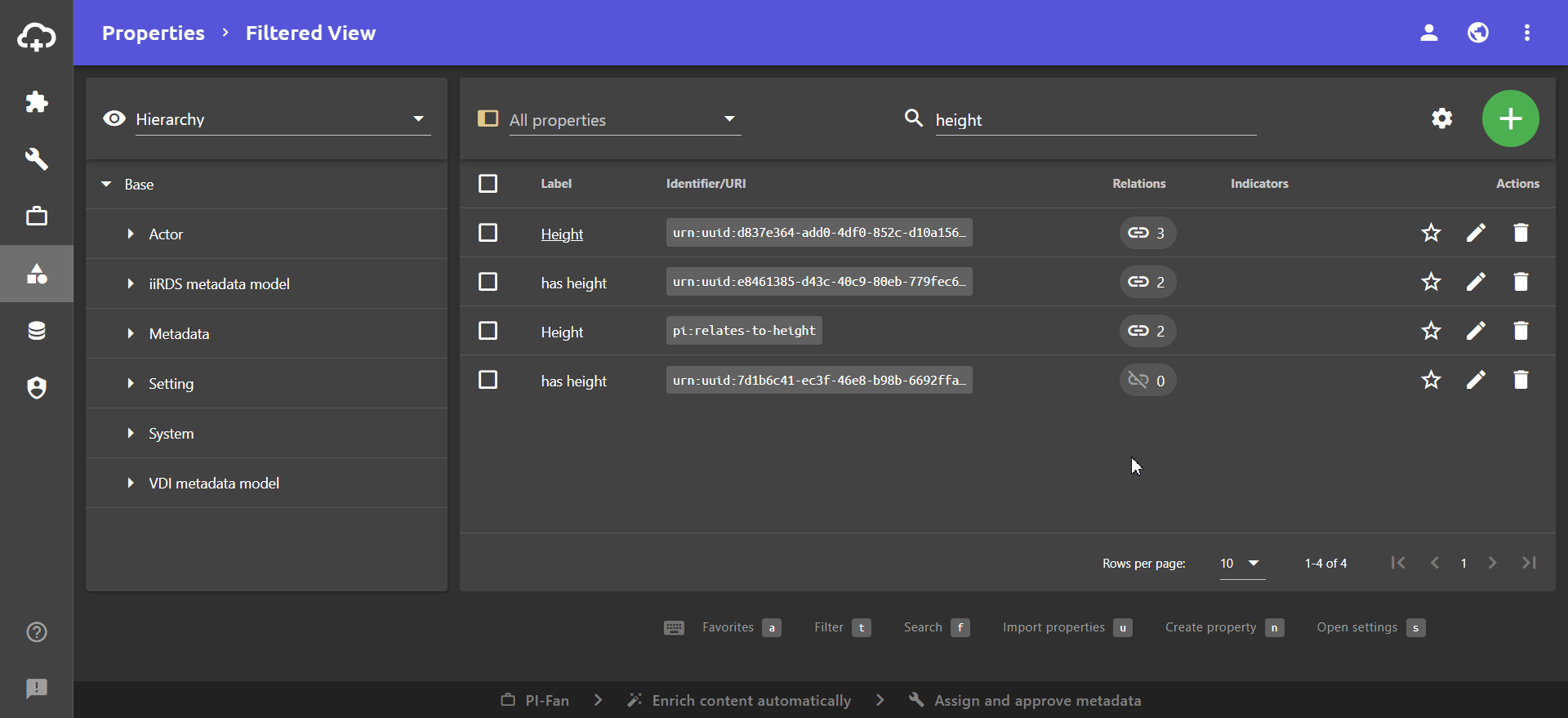Open the puzzle piece extensions sidebar icon
The image size is (1568, 718).
click(37, 102)
